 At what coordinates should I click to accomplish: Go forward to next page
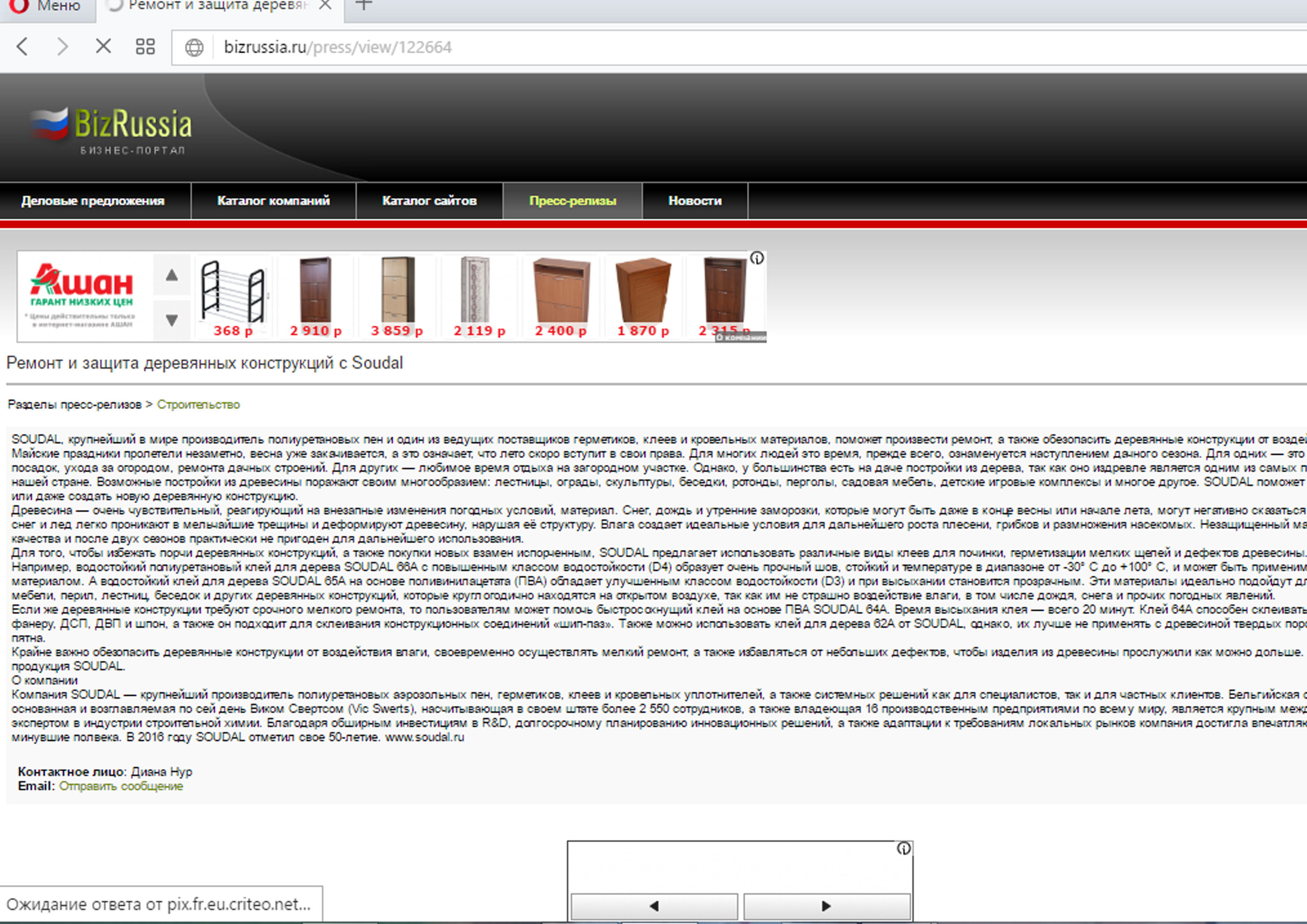[62, 47]
